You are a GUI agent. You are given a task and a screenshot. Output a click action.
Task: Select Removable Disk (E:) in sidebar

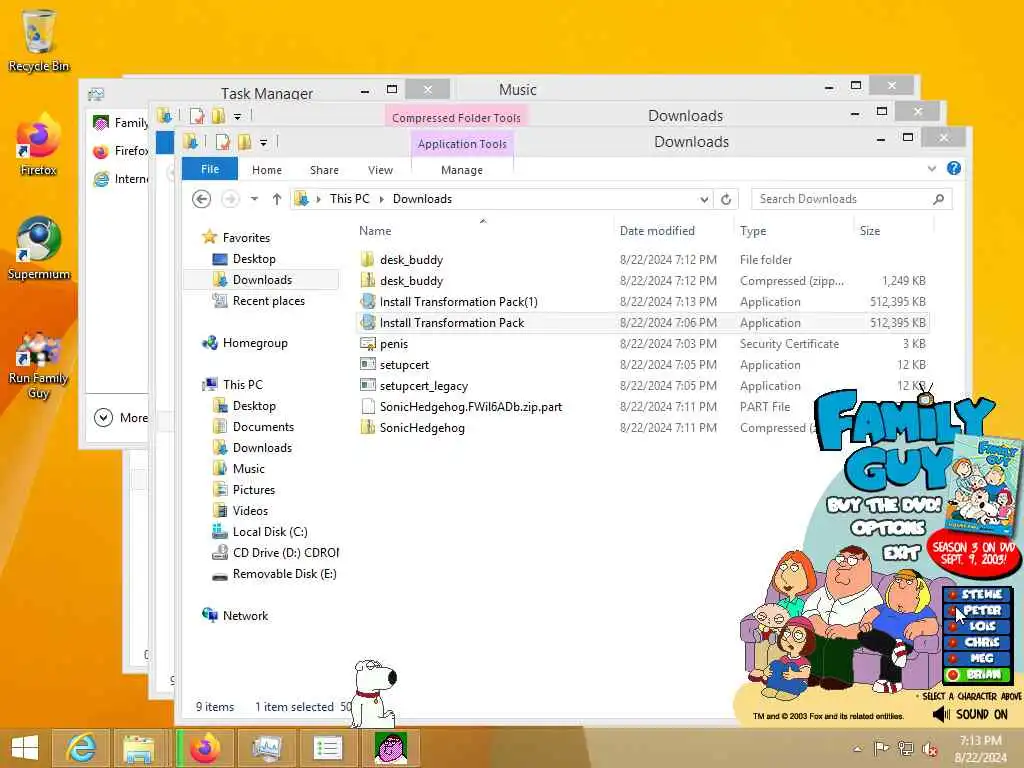pyautogui.click(x=276, y=573)
